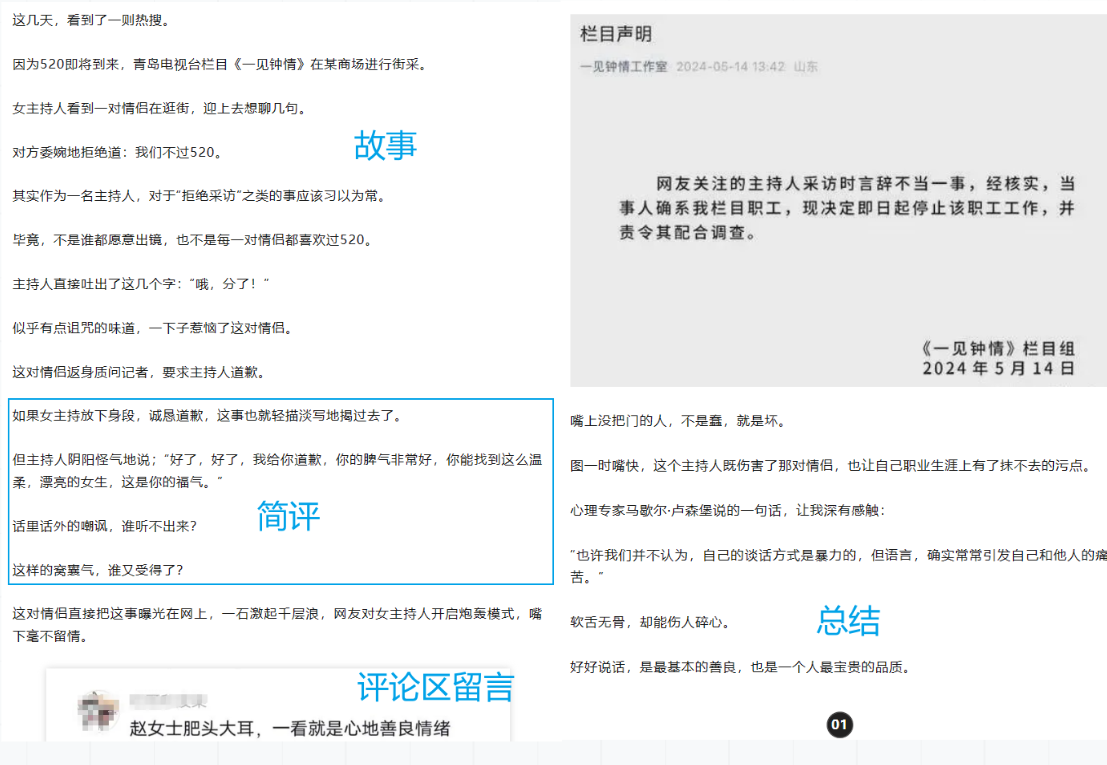Click the comment text 赵女士肥头大耳
Screen dimensions: 1107x765
click(x=289, y=729)
